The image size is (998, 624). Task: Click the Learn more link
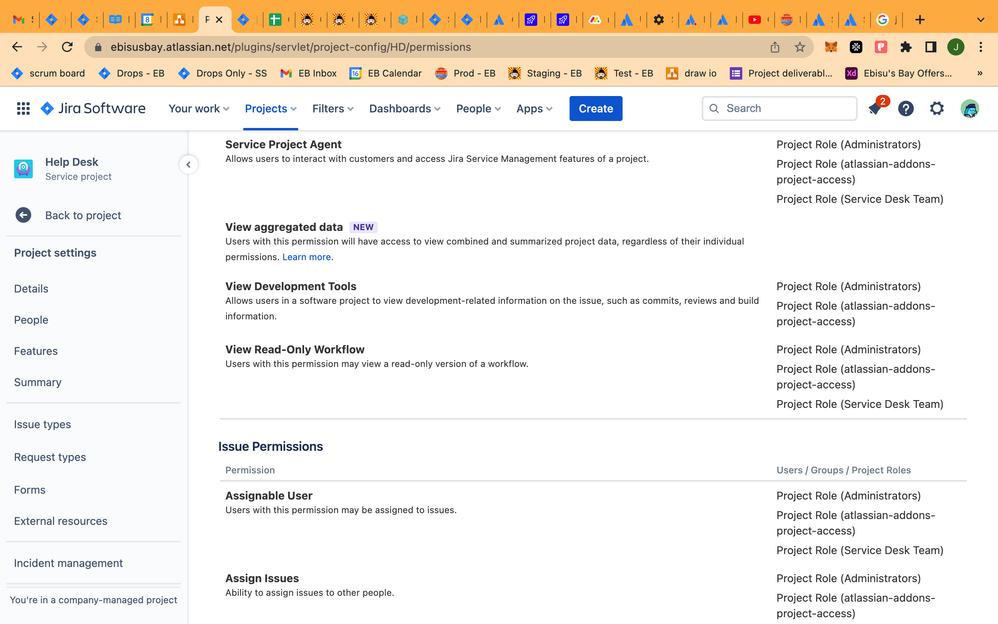307,257
